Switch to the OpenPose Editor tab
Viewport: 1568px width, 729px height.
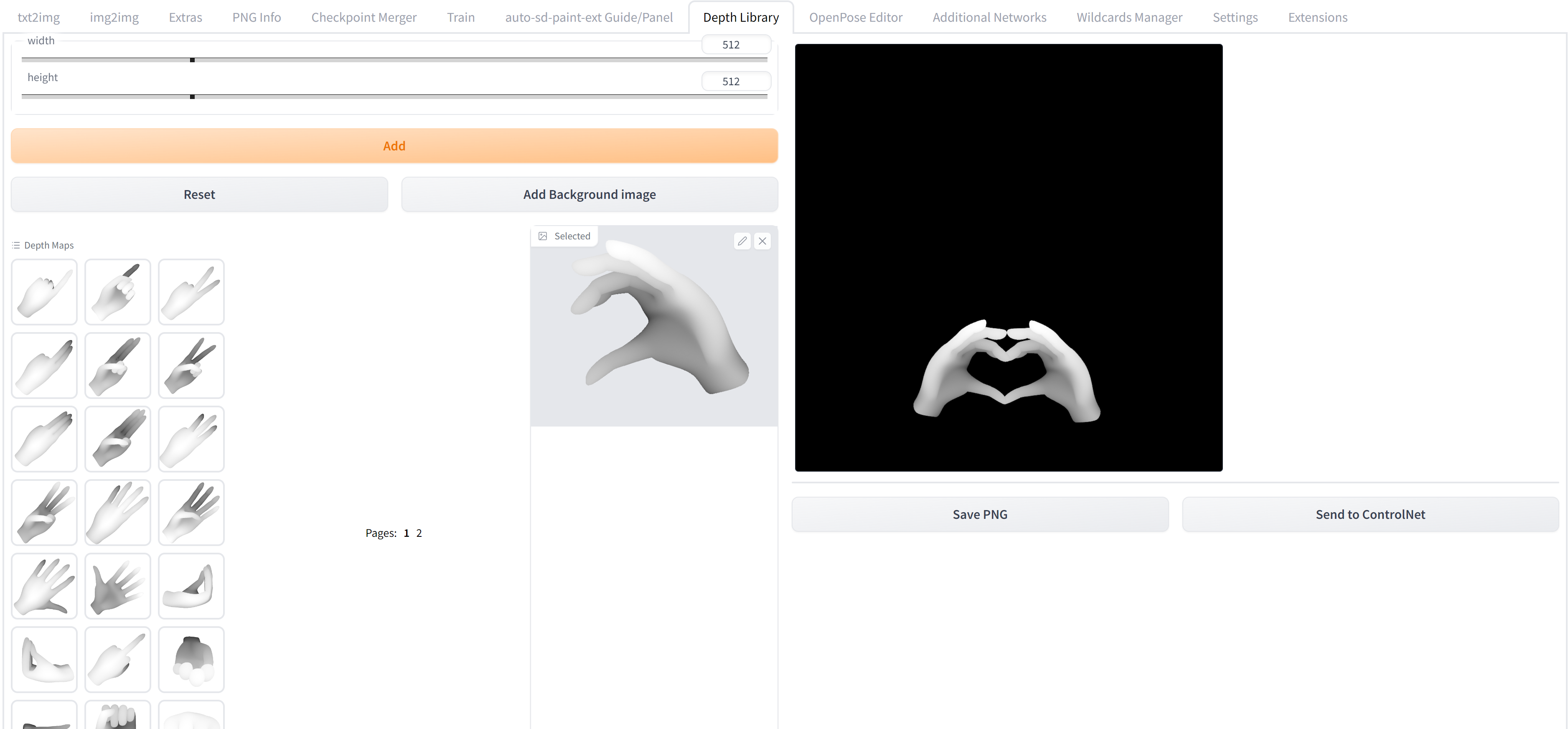coord(855,17)
